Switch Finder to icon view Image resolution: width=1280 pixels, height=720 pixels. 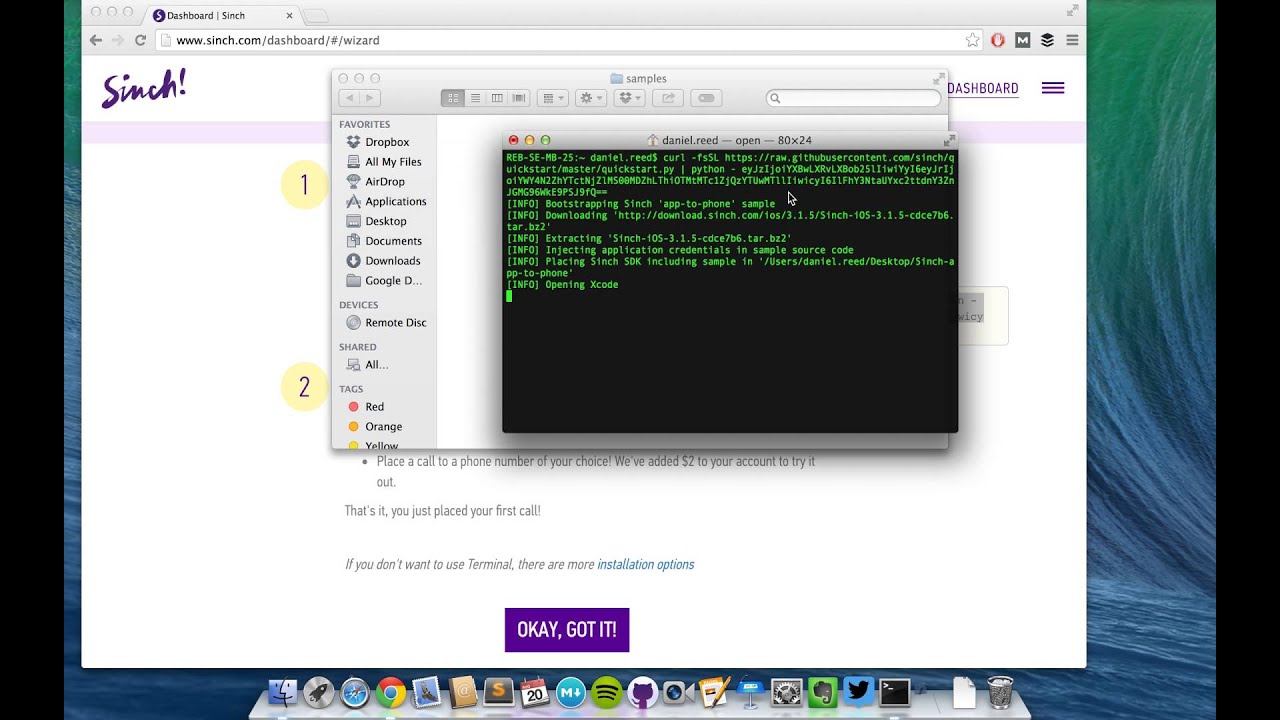coord(453,98)
